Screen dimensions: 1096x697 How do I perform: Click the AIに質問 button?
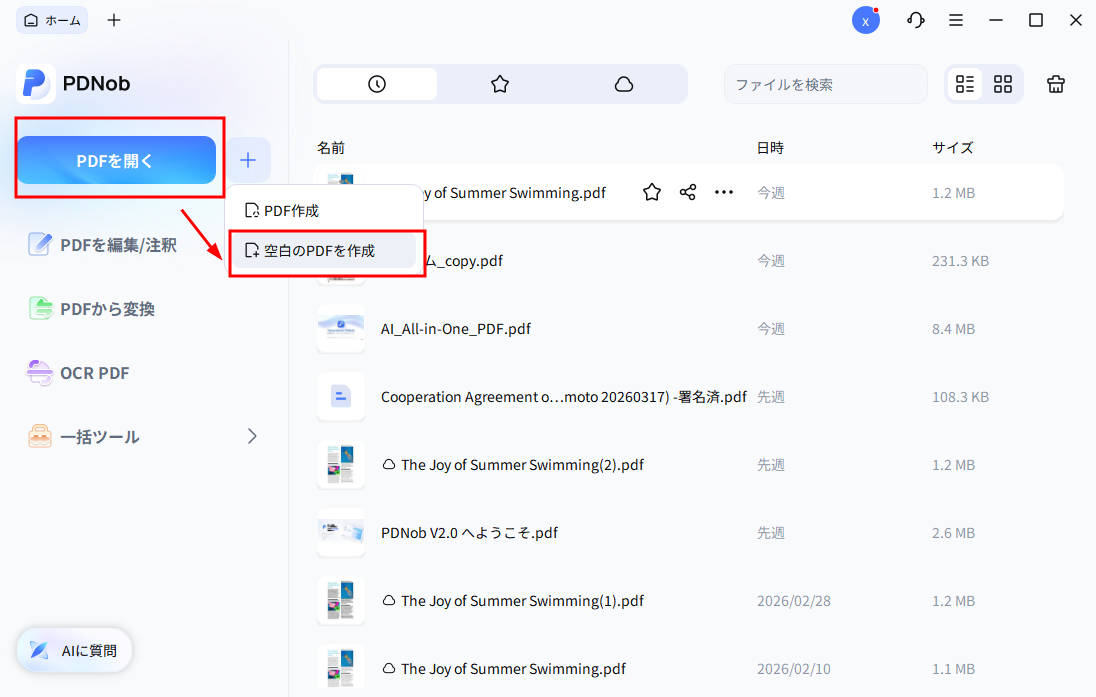pos(75,650)
